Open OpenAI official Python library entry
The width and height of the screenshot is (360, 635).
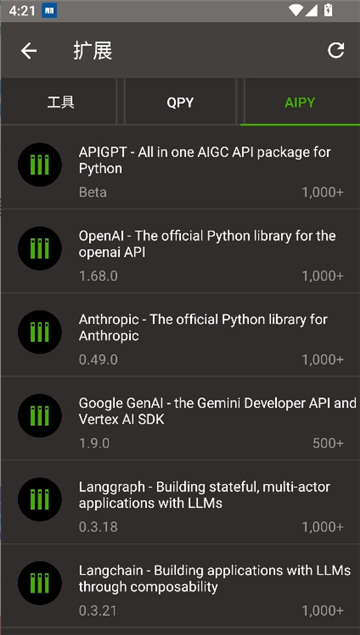pyautogui.click(x=180, y=251)
